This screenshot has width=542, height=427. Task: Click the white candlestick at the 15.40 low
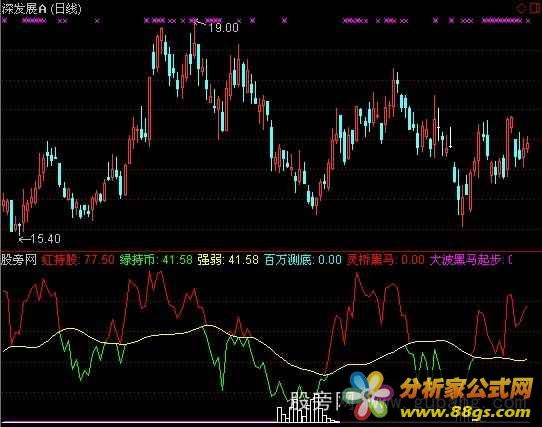pyautogui.click(x=20, y=228)
